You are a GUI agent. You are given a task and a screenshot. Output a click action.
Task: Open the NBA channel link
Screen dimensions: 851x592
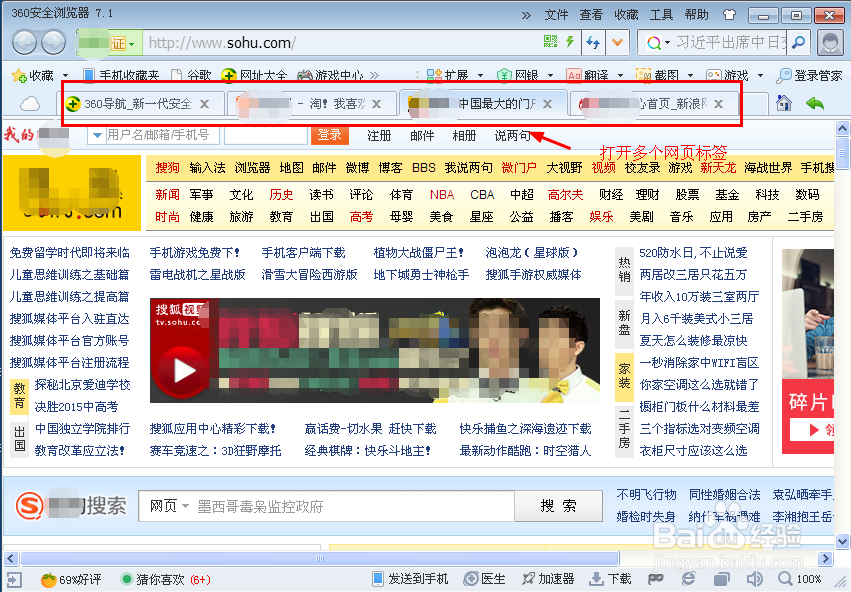pyautogui.click(x=442, y=194)
